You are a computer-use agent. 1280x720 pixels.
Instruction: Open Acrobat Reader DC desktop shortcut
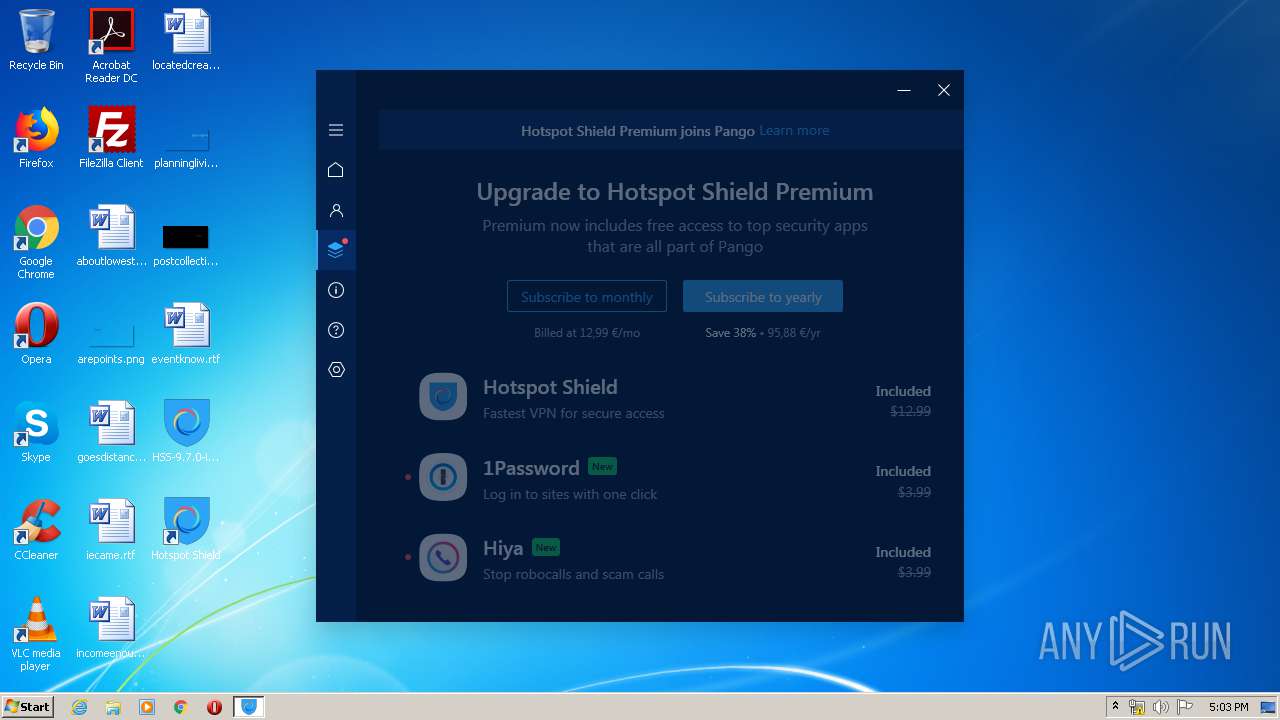coord(111,46)
